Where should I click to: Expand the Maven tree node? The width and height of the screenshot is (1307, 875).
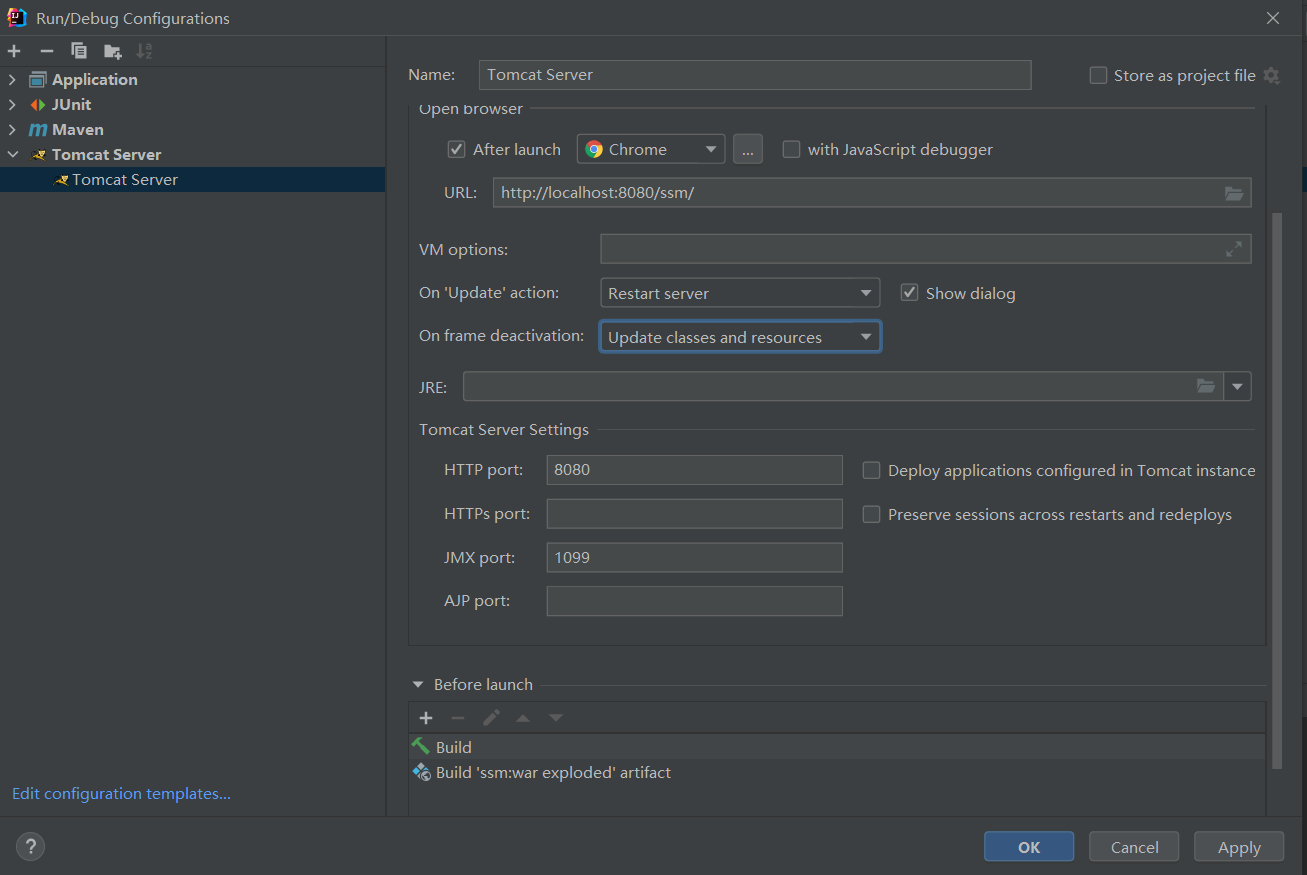click(x=13, y=130)
